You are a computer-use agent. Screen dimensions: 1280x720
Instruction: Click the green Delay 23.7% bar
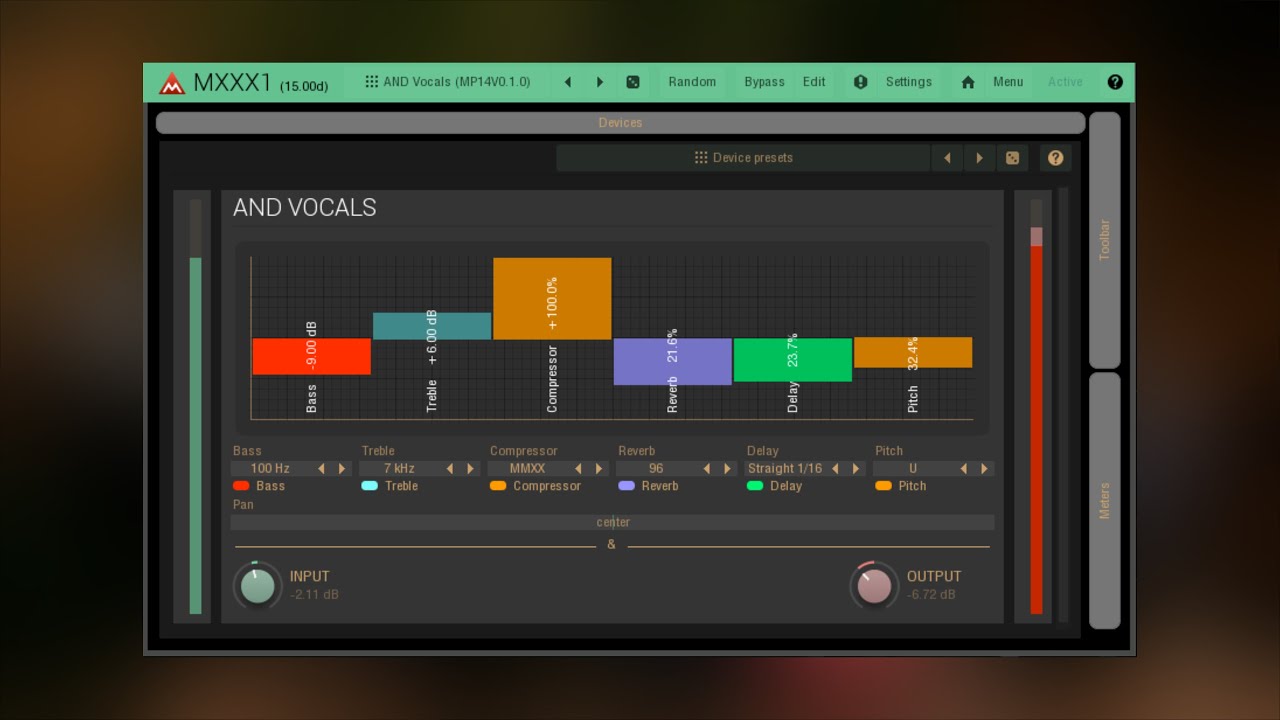point(793,360)
